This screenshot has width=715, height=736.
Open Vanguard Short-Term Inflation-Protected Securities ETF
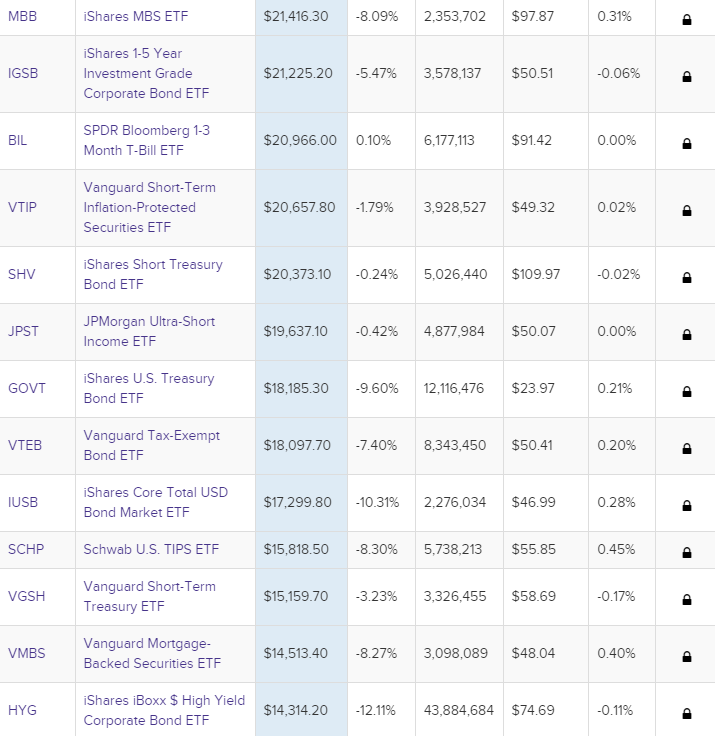point(150,207)
